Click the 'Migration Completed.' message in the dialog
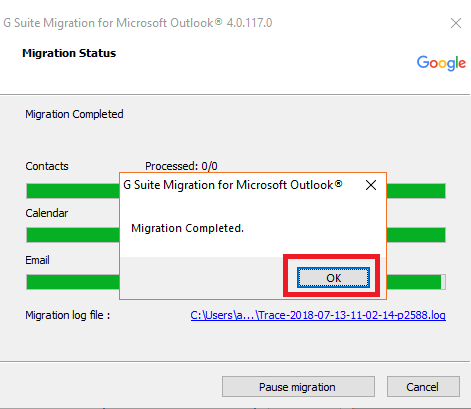This screenshot has height=409, width=471. click(187, 228)
